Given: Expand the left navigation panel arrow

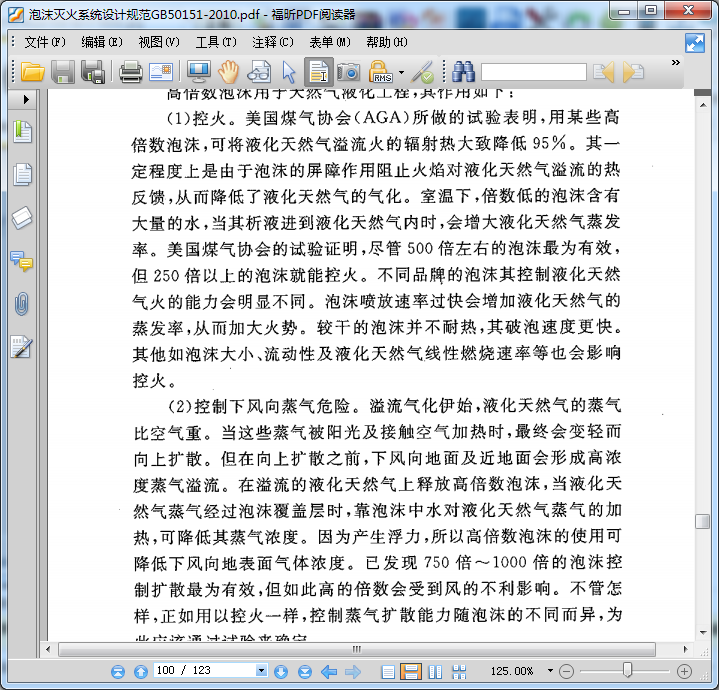Looking at the screenshot, I should click(26, 99).
